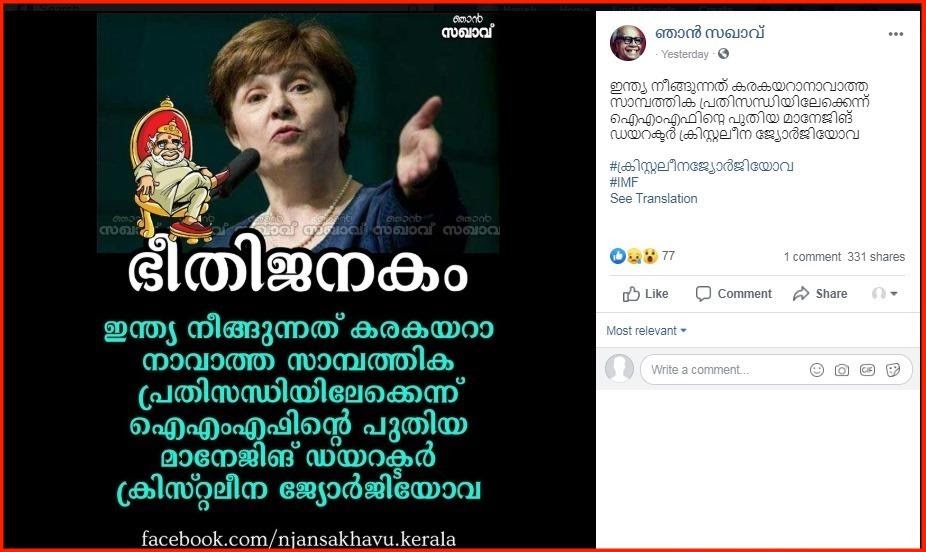Image resolution: width=926 pixels, height=552 pixels.
Task: Add a GIF to the comment
Action: (x=867, y=370)
